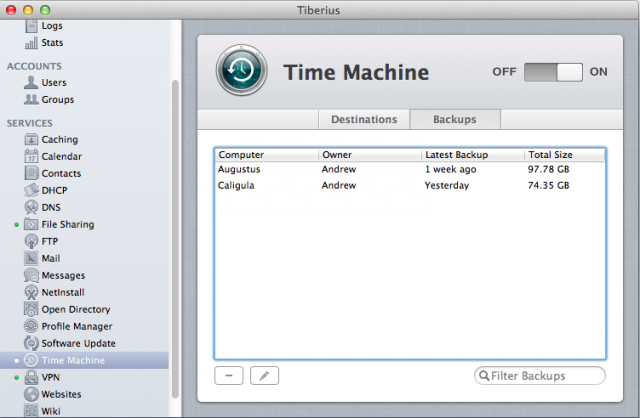
Task: Click the 74.35 GB size cell
Action: (x=548, y=185)
